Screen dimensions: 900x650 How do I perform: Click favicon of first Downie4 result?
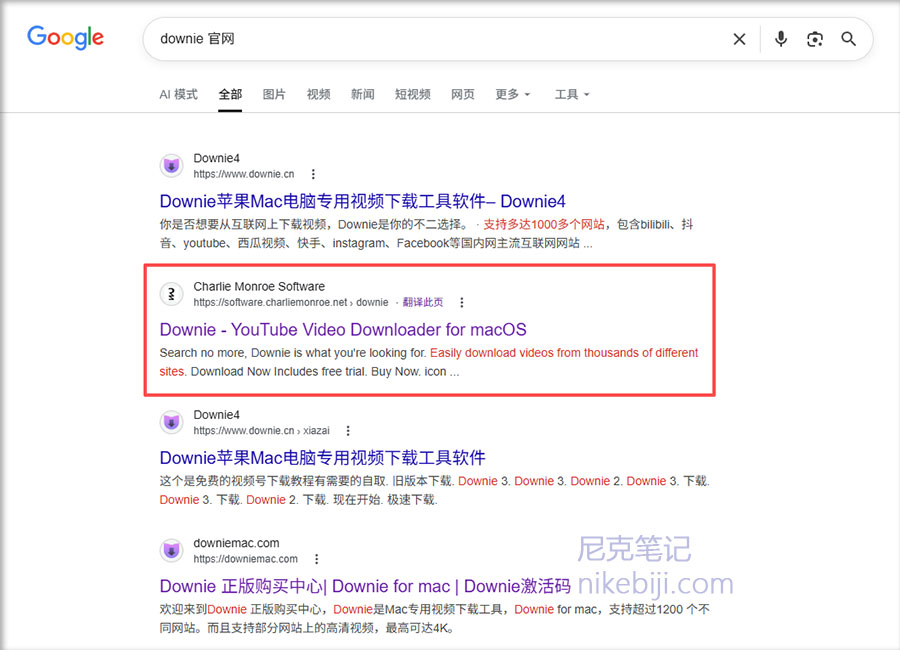(x=171, y=166)
